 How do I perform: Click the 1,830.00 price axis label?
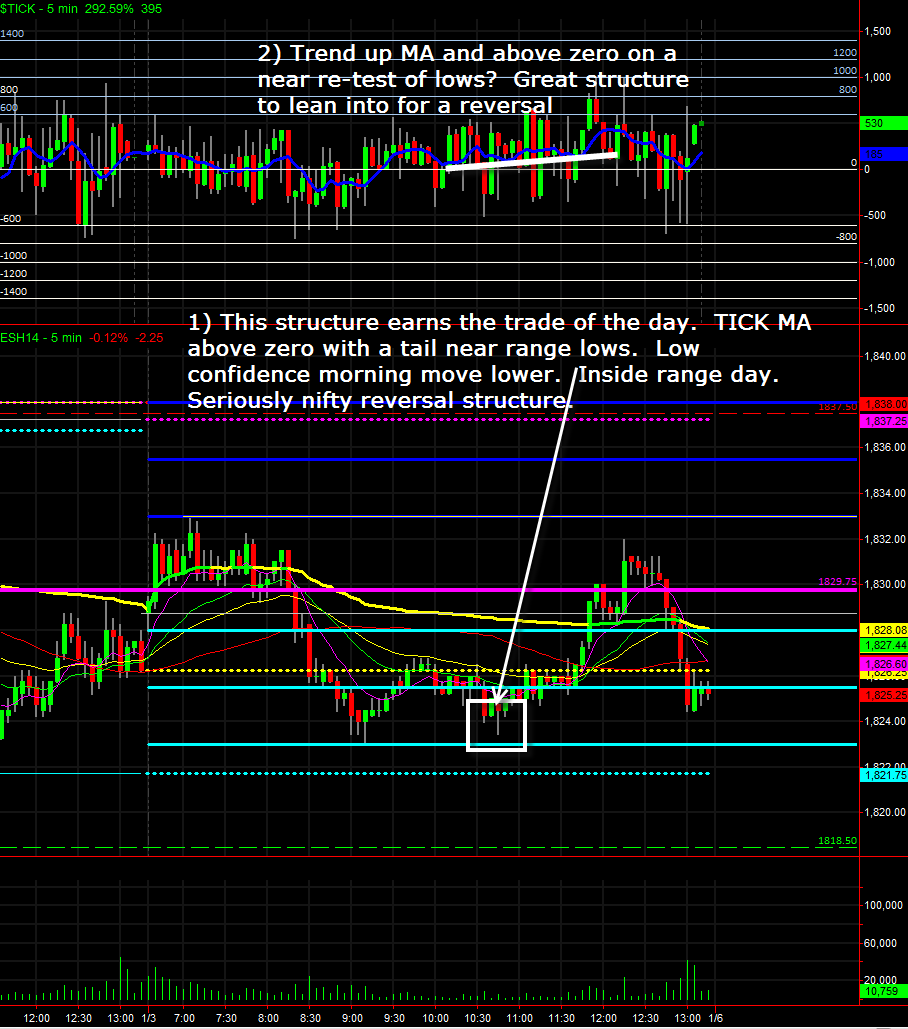[885, 584]
